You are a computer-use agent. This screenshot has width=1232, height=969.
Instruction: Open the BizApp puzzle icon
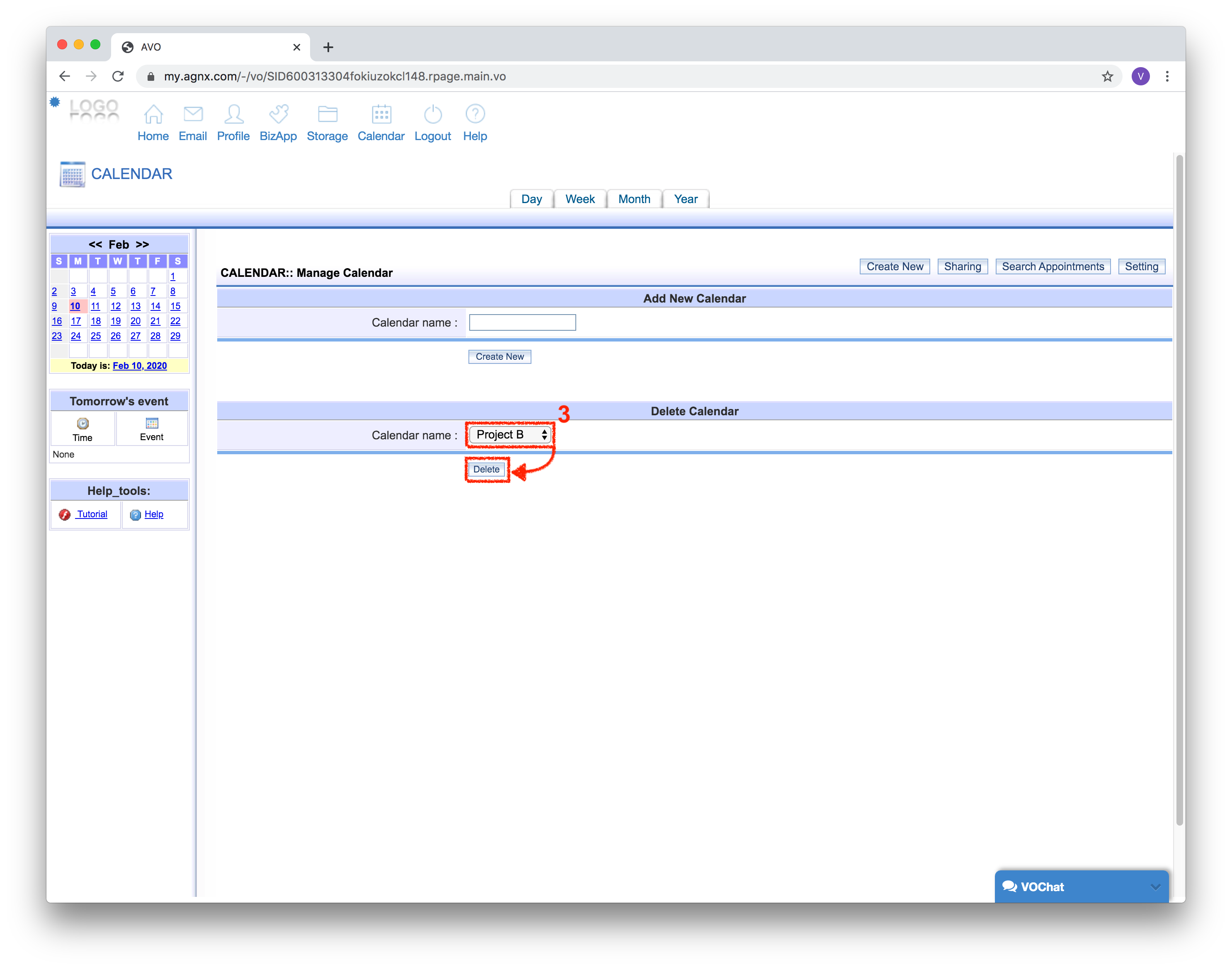point(278,115)
